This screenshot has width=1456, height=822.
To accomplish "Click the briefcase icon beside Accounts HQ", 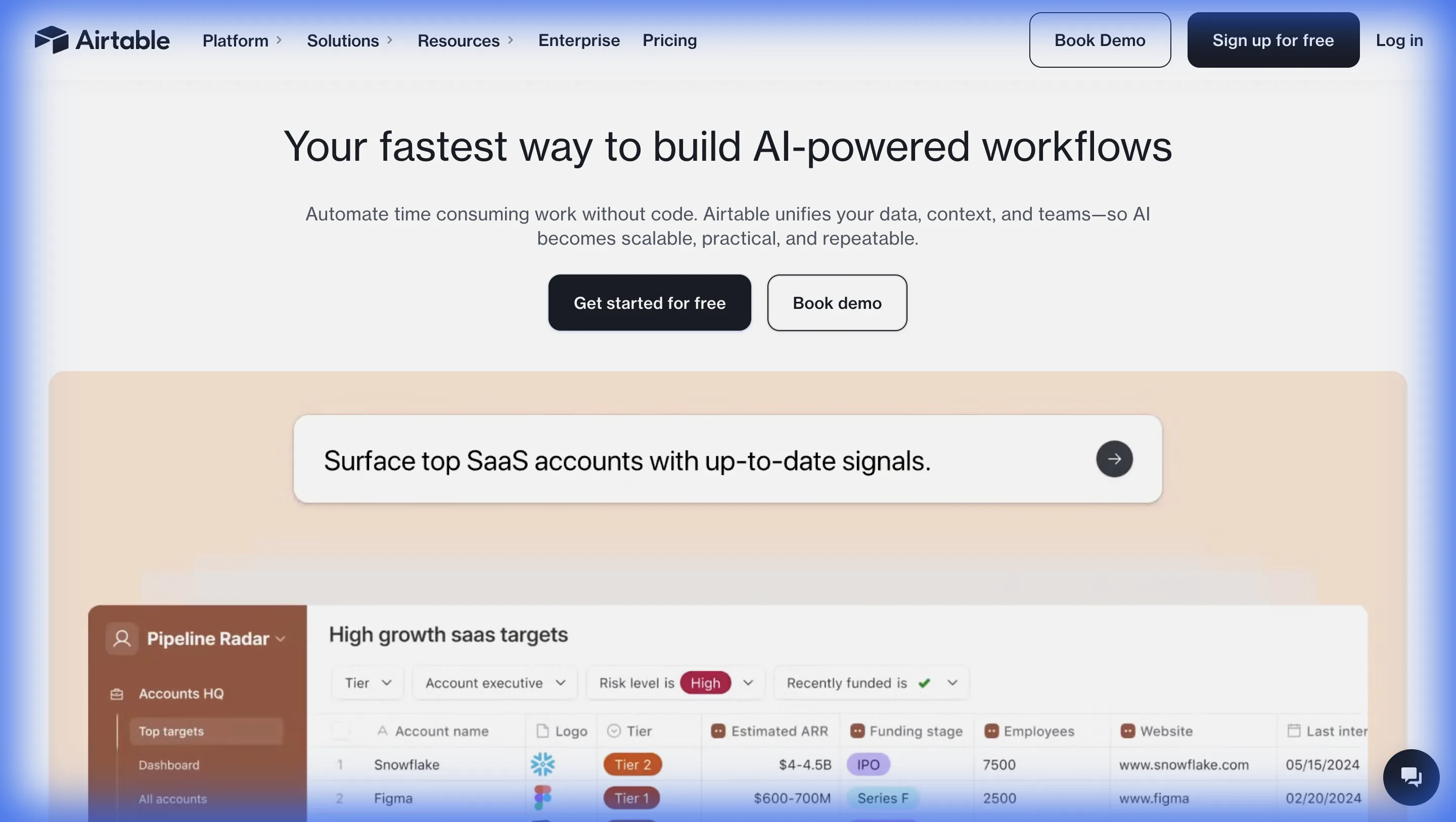I will pos(117,693).
